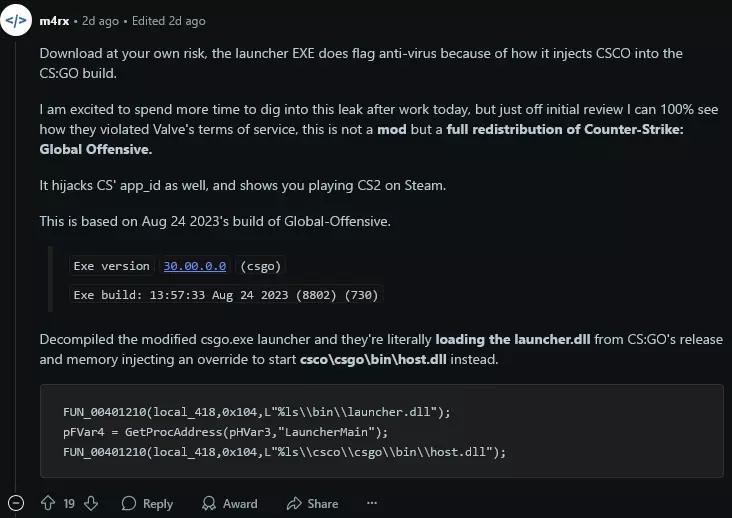Screen dimensions: 732x518
Task: Click the Share button label
Action: (x=323, y=504)
